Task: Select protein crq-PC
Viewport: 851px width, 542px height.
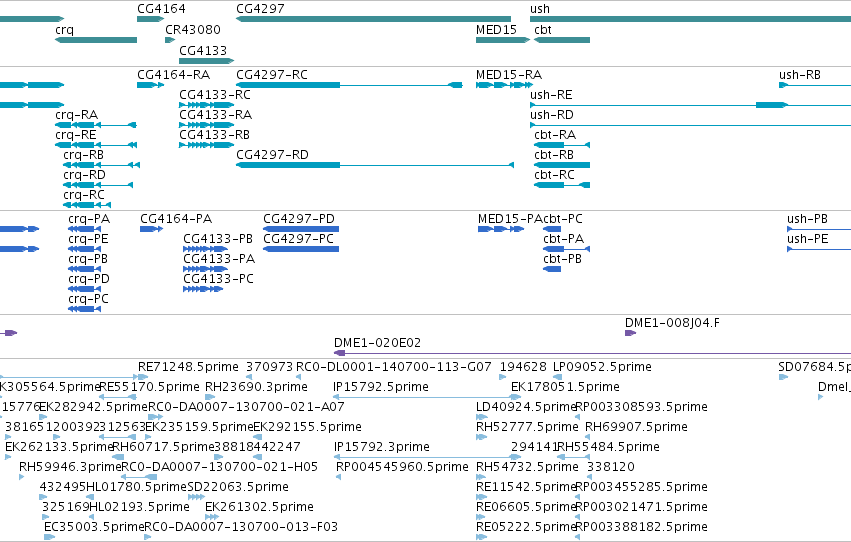Action: (85, 309)
